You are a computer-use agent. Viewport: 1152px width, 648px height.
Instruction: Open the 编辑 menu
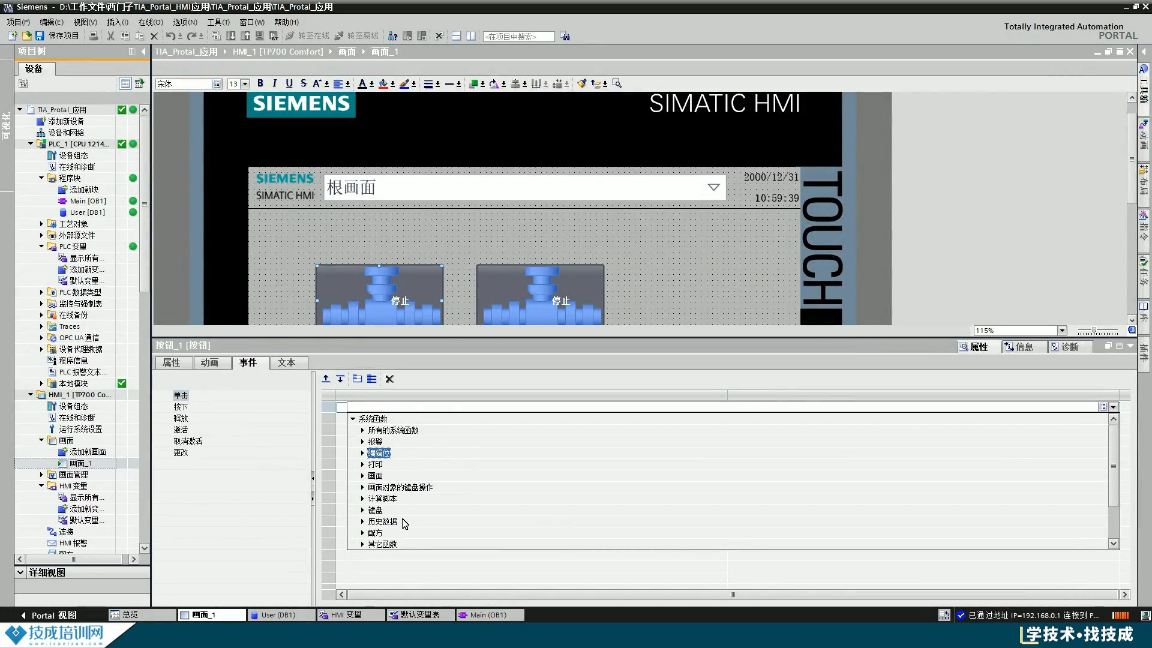[51, 22]
